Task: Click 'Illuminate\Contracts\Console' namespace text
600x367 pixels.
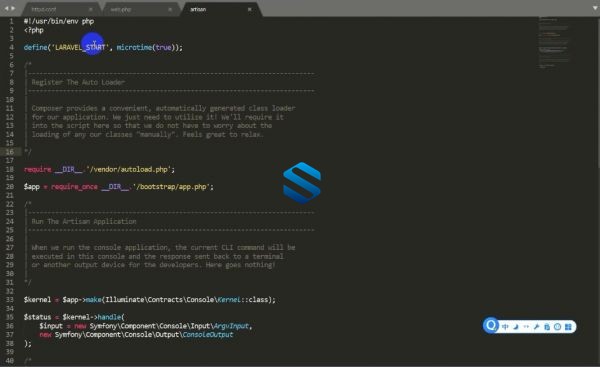Action: tap(160, 300)
